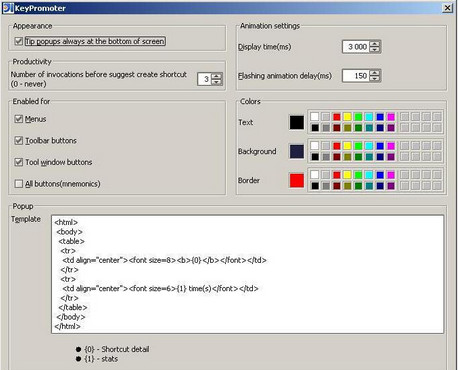Pick red in the Border color palette

click(337, 175)
